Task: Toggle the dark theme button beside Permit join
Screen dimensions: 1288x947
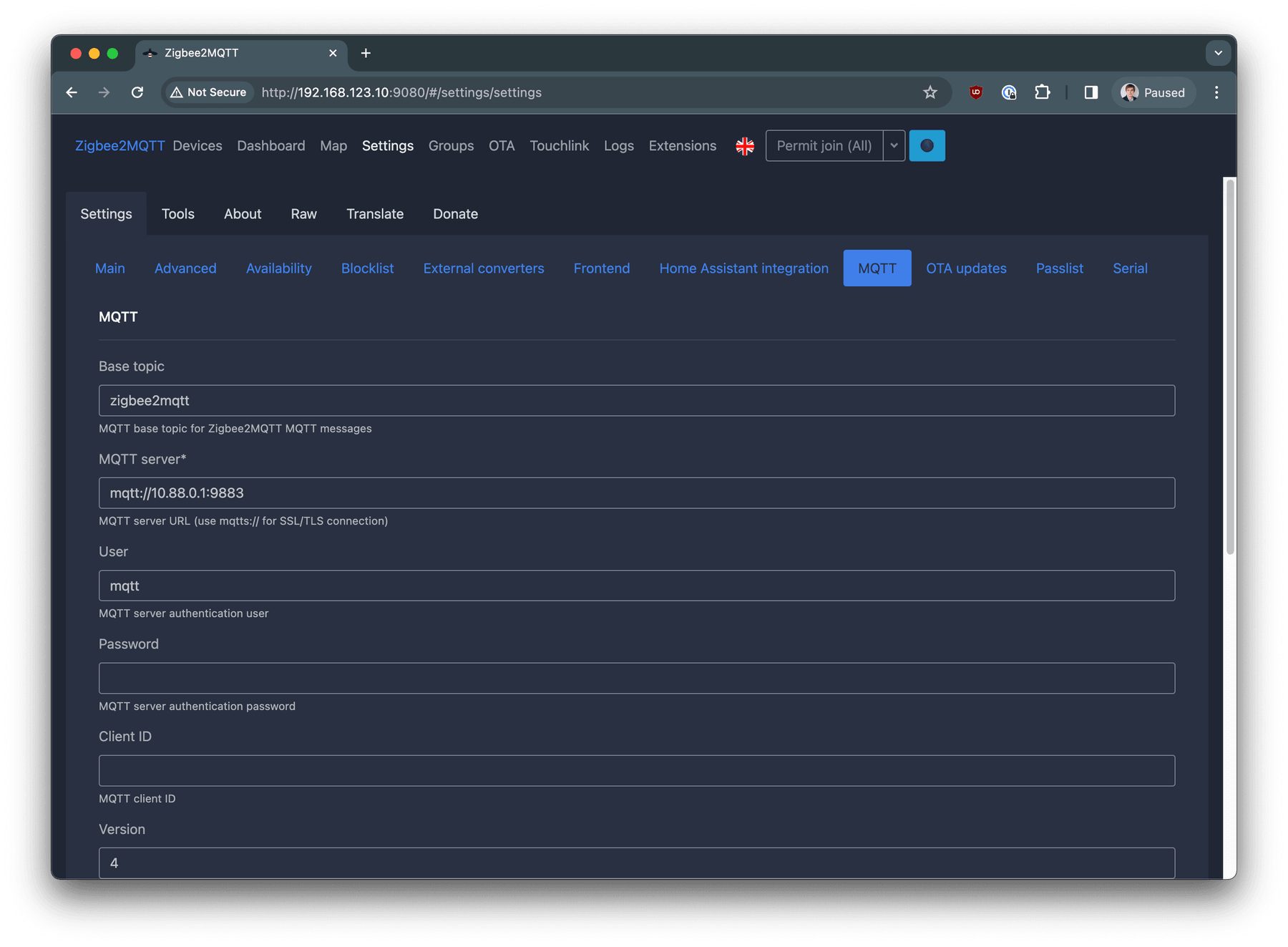Action: tap(927, 145)
